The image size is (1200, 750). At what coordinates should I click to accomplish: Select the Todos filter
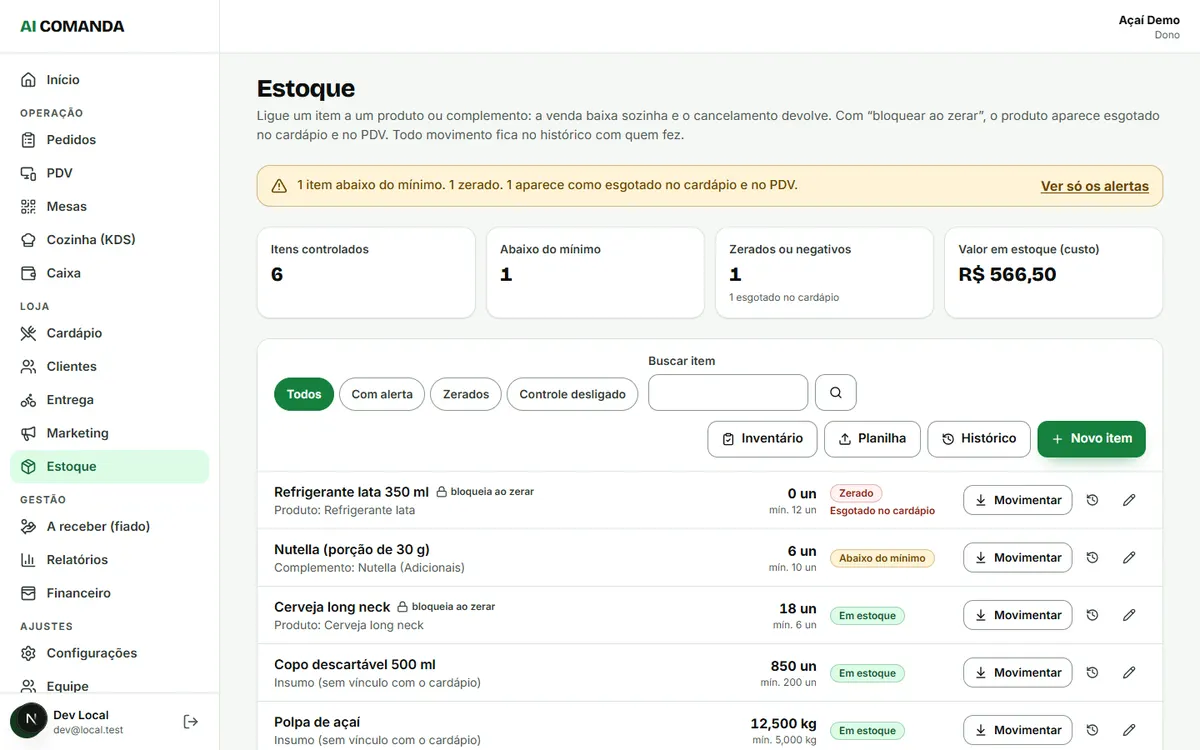pos(304,394)
